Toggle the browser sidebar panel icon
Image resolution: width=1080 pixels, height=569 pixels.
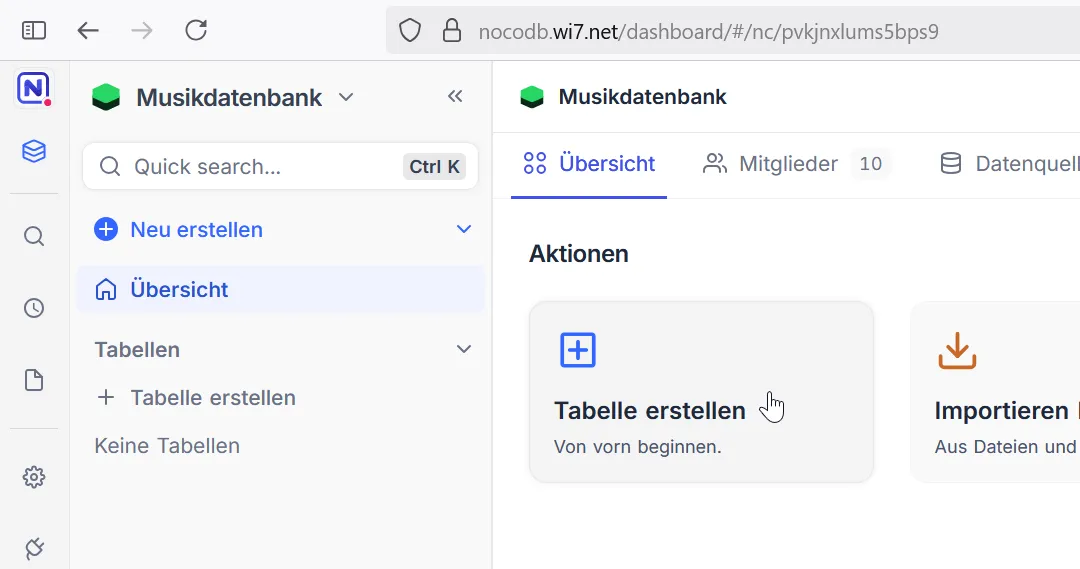34,30
